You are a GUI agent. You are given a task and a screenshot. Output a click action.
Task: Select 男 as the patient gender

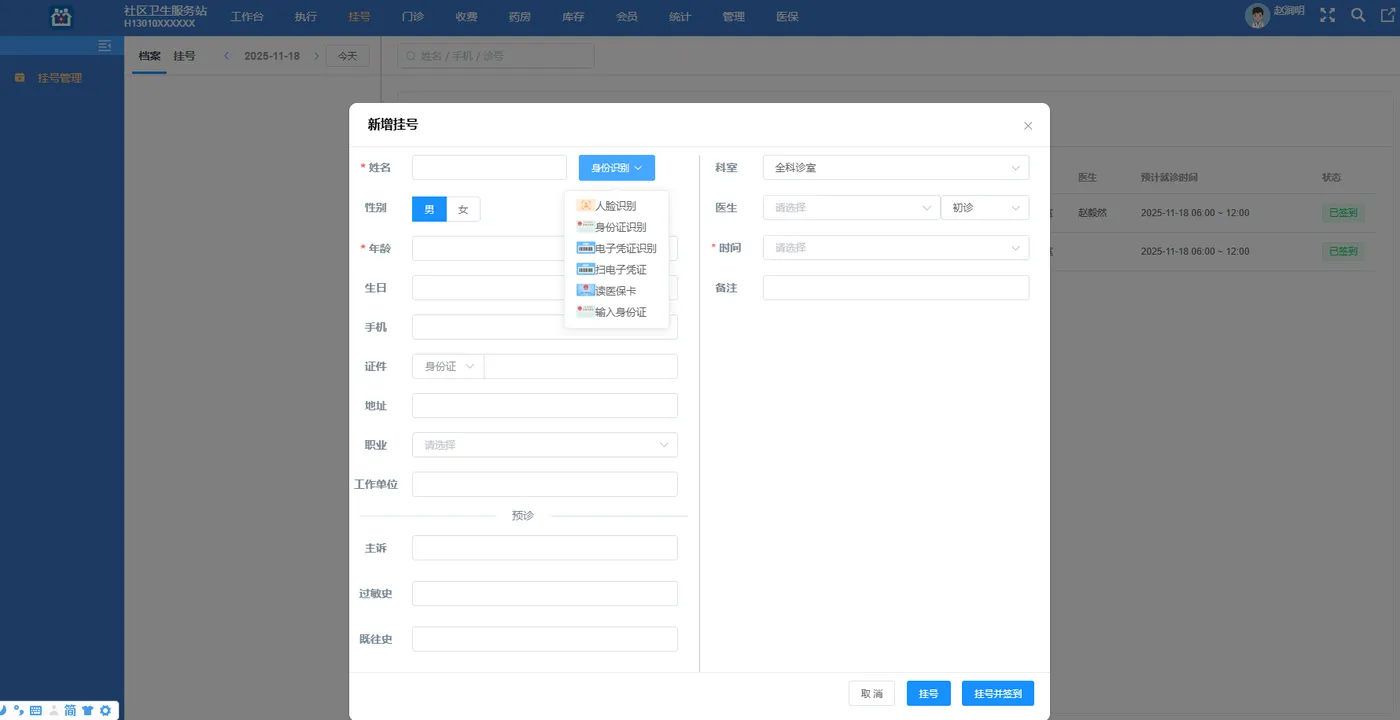428,208
